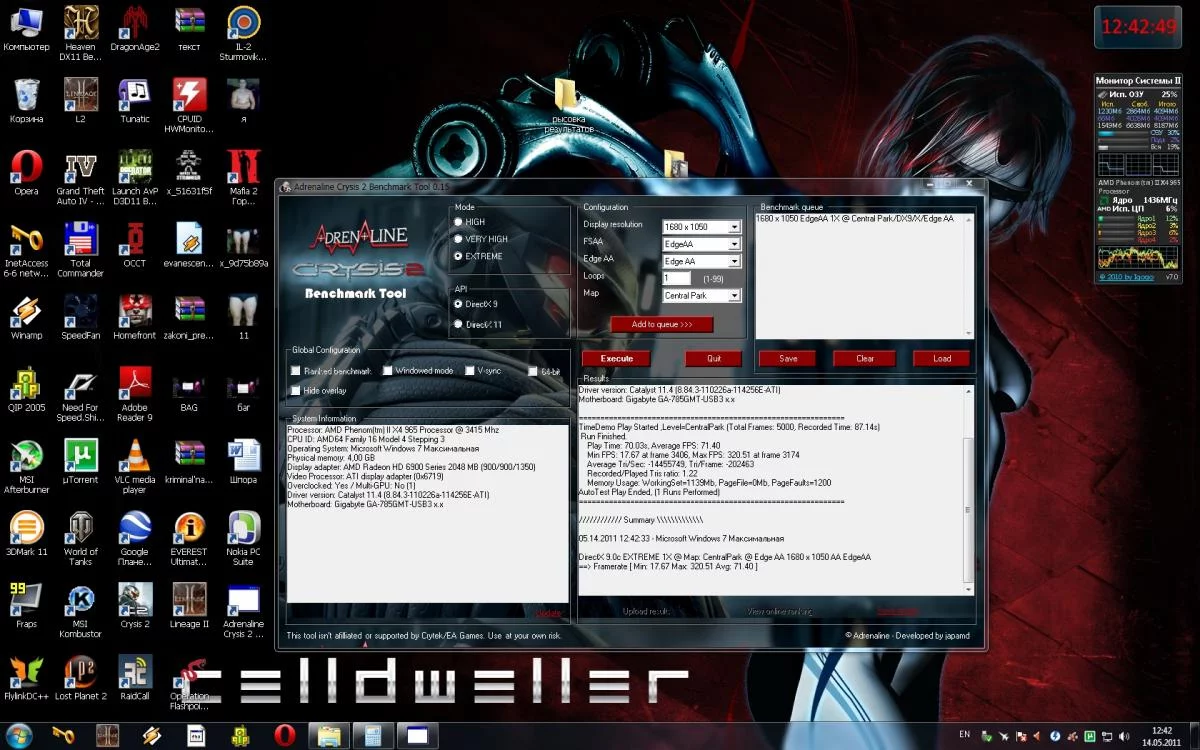Launch World of Tanks desktop icon
The image size is (1200, 750).
coord(80,537)
